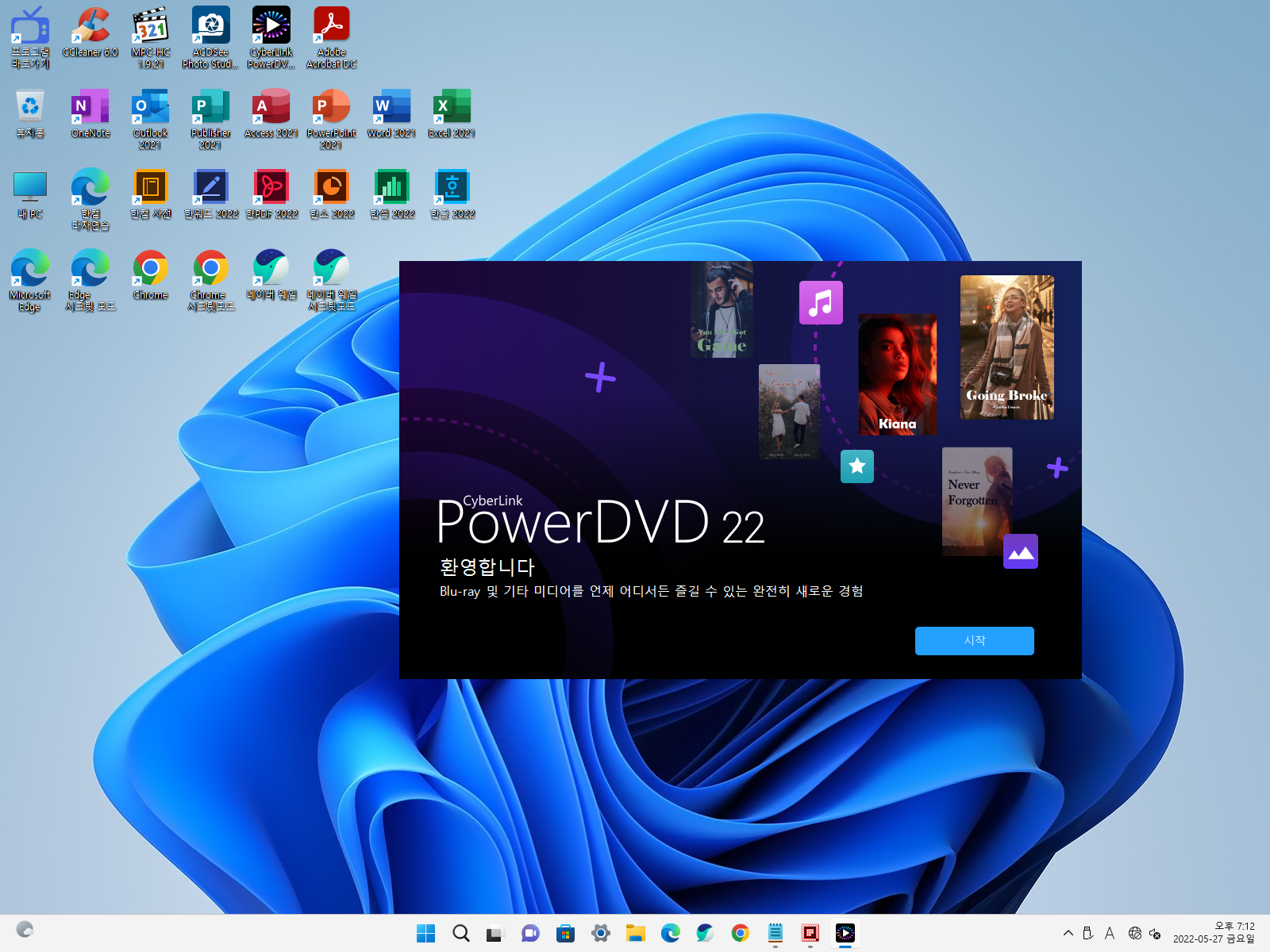Open Task View on taskbar
1270x952 pixels.
495,933
